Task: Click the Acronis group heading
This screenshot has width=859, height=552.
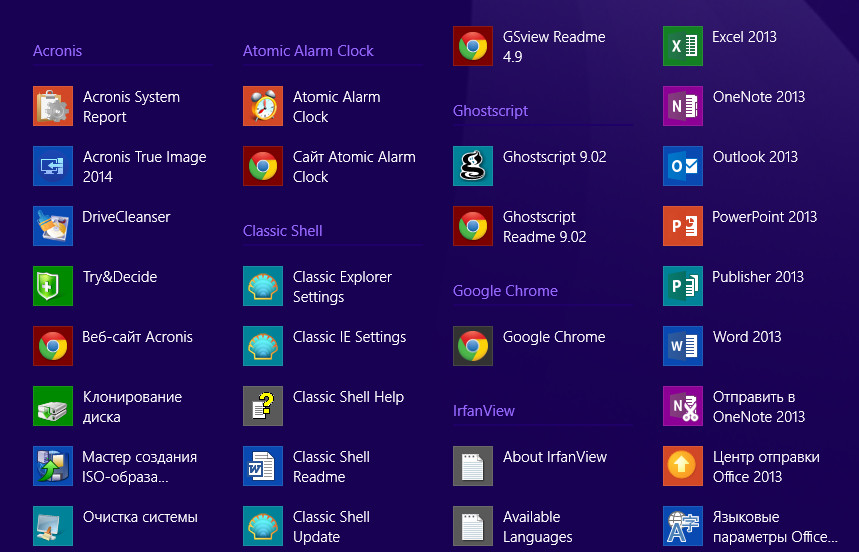Action: click(x=57, y=51)
